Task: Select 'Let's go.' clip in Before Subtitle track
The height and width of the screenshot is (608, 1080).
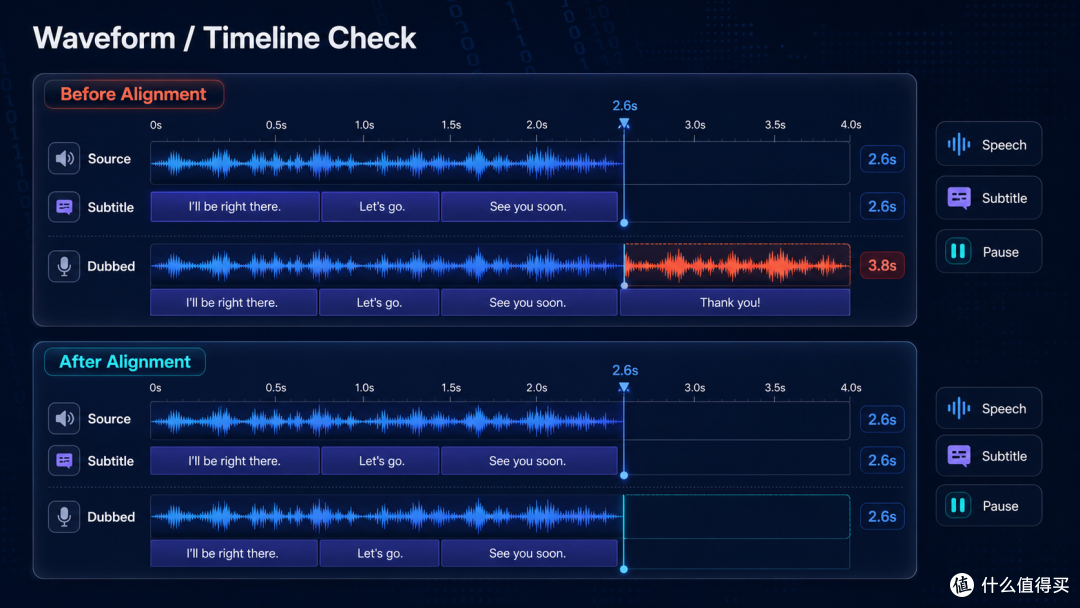Action: 380,207
